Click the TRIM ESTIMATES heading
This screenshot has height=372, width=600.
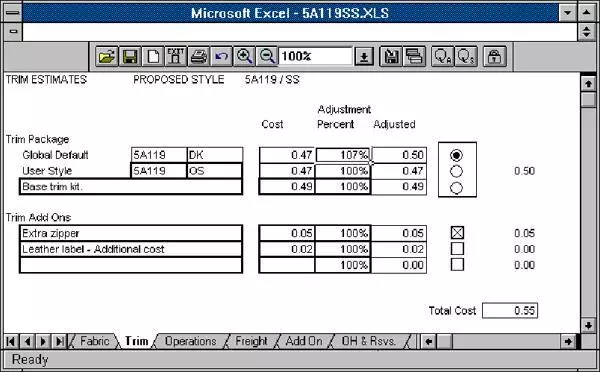pyautogui.click(x=46, y=80)
